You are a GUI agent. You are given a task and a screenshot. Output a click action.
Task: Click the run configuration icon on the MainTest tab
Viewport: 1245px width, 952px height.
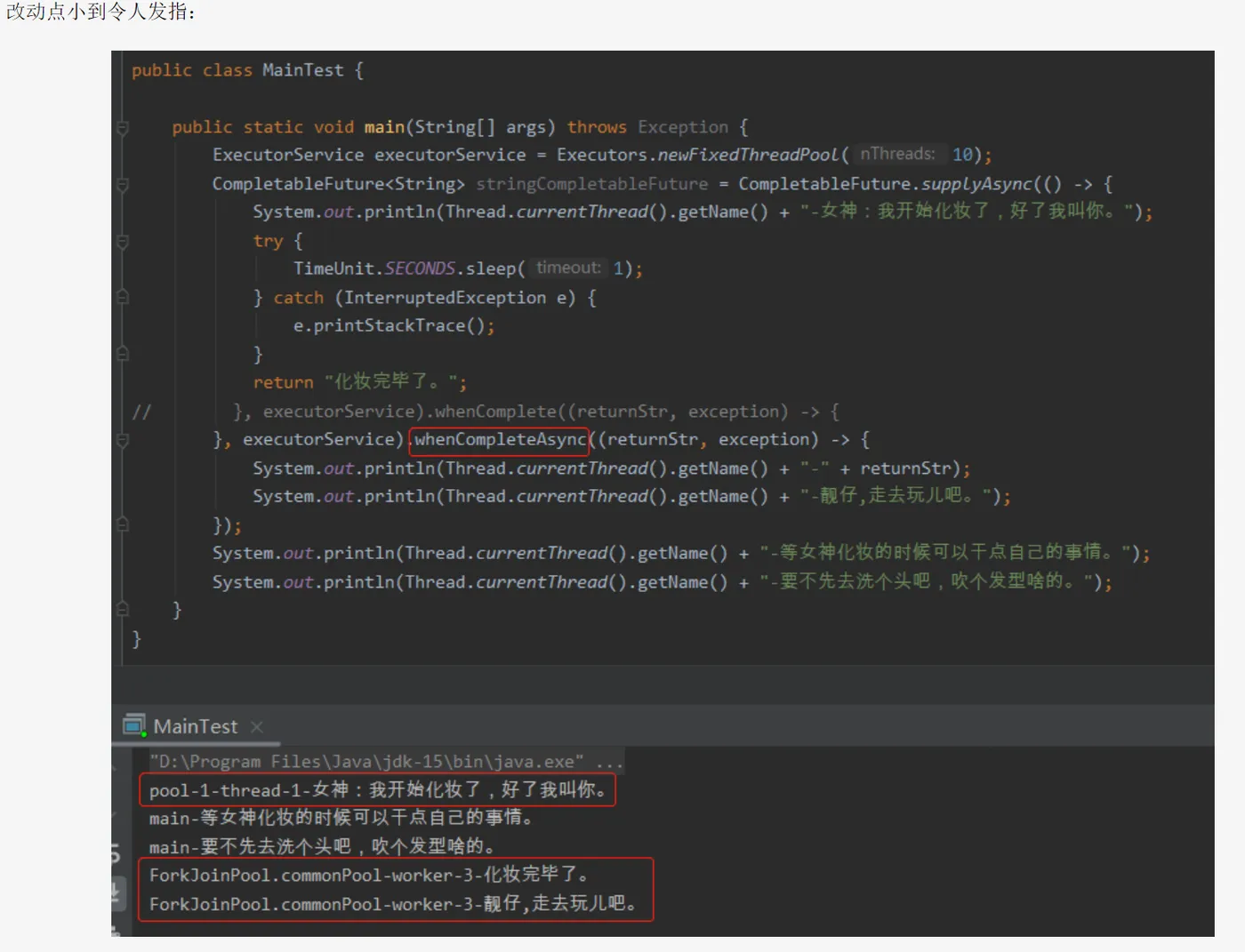click(135, 726)
